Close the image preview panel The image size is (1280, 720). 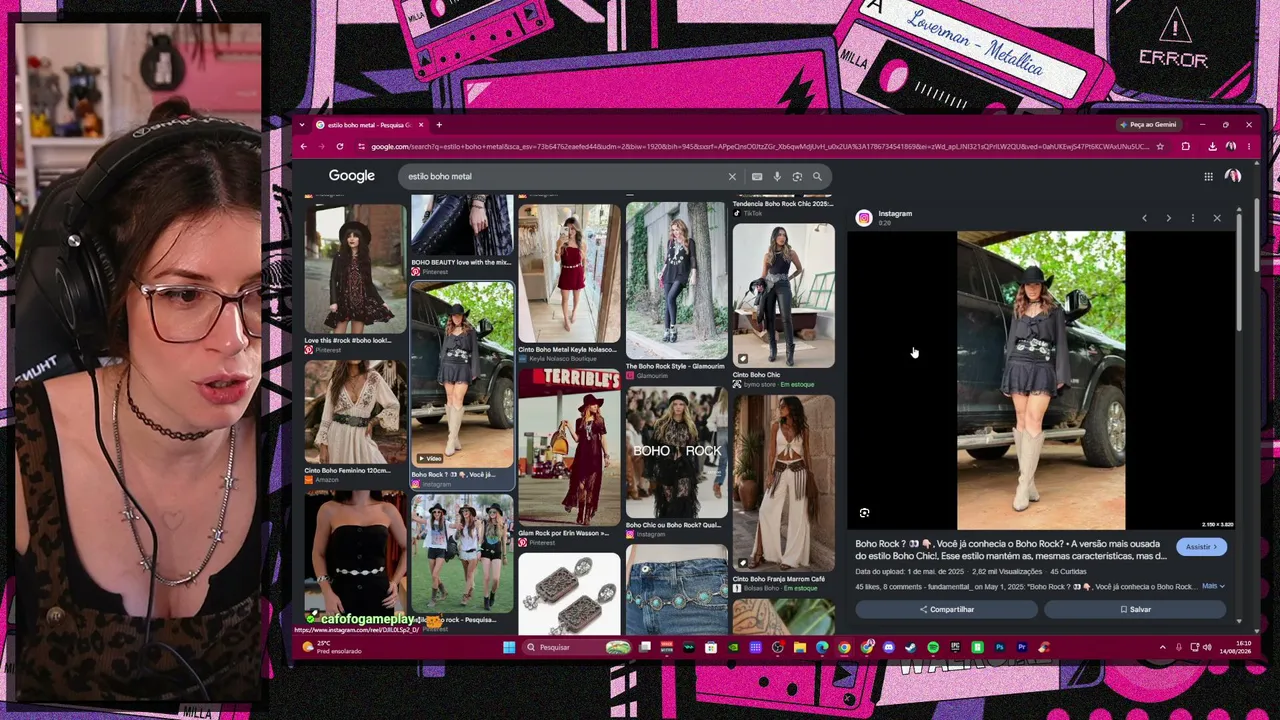(1217, 218)
